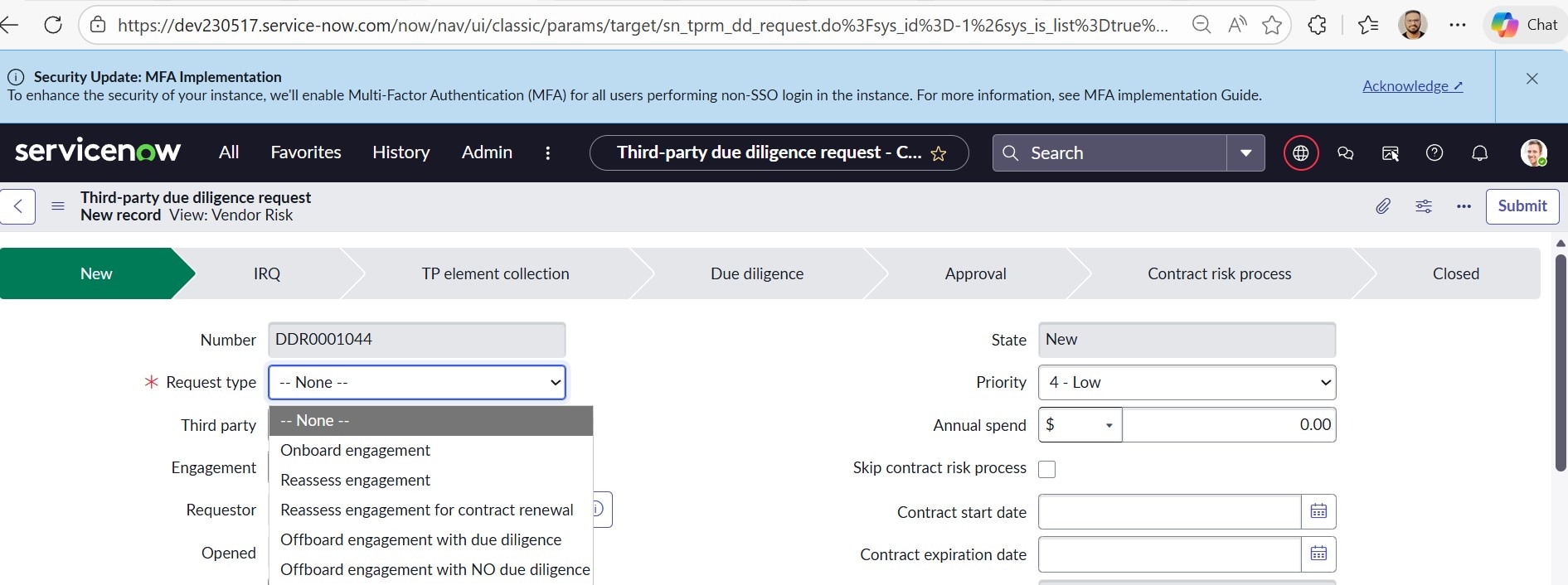Open more form options ellipsis
The width and height of the screenshot is (1568, 585).
(x=1464, y=206)
